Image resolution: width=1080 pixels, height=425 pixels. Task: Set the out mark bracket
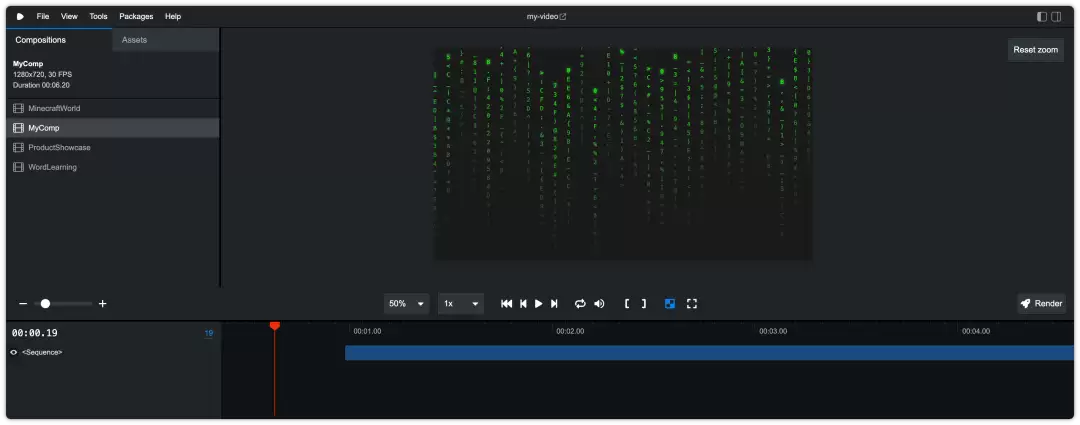(644, 304)
